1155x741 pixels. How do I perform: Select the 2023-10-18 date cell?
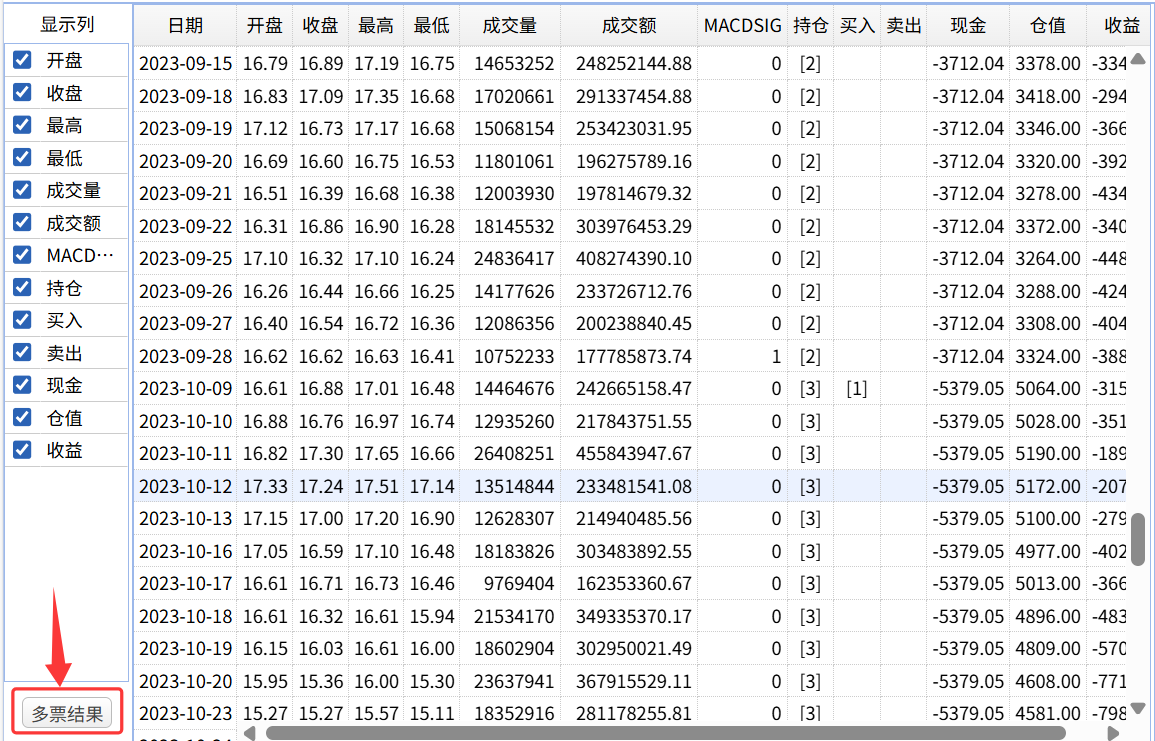point(185,616)
